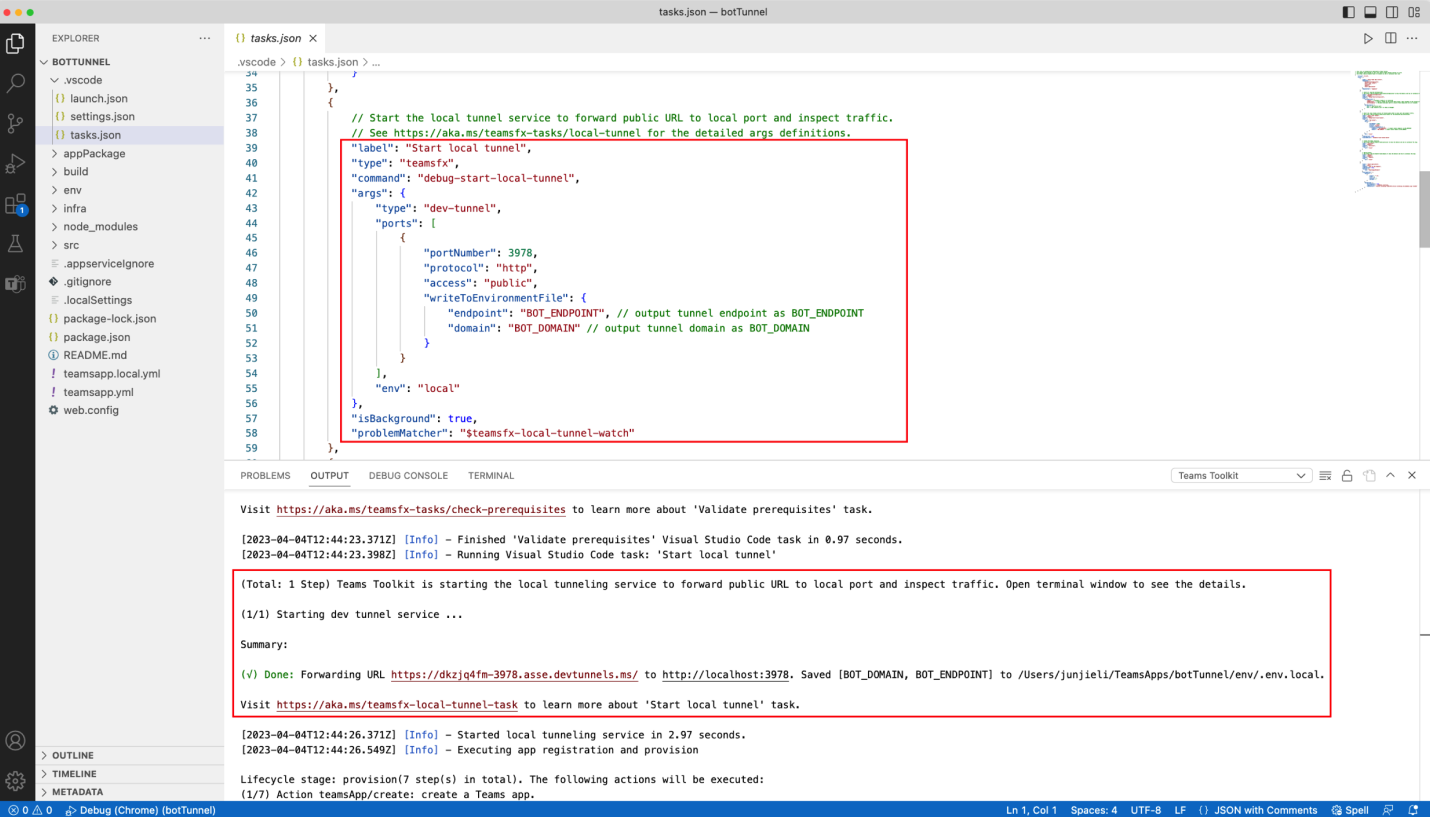
Task: Open the Source Control view
Action: coord(15,123)
